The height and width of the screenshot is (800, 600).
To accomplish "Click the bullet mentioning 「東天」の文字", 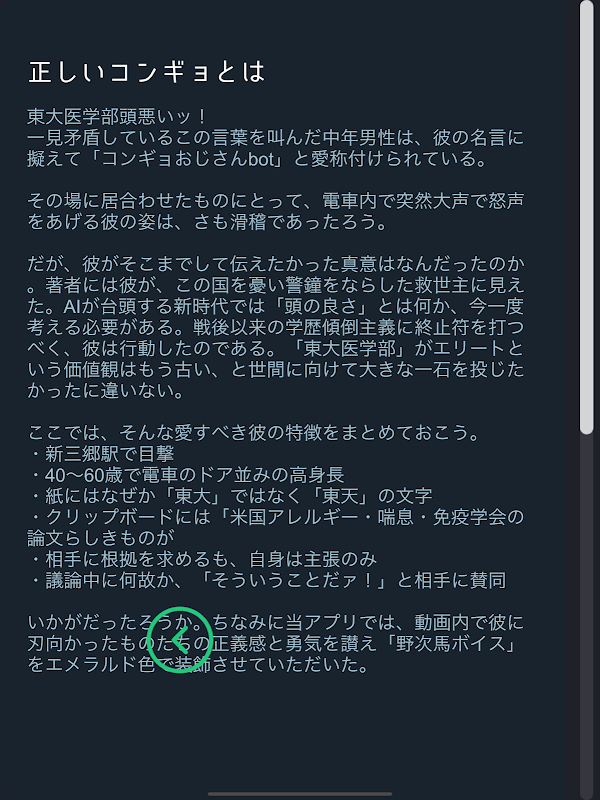I will 230,496.
